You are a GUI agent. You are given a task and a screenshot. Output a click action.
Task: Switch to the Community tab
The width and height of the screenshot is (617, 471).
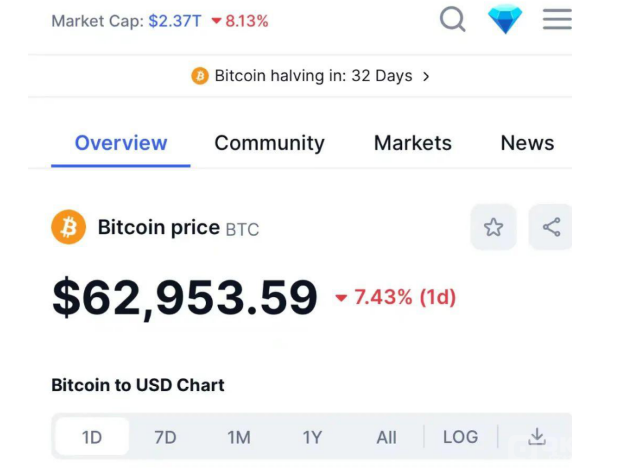tap(269, 143)
